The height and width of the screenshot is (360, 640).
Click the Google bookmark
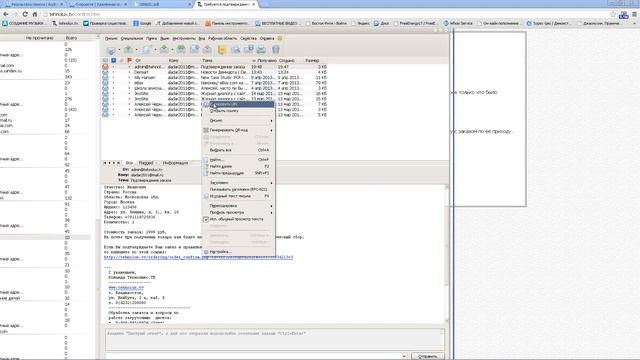(142, 23)
